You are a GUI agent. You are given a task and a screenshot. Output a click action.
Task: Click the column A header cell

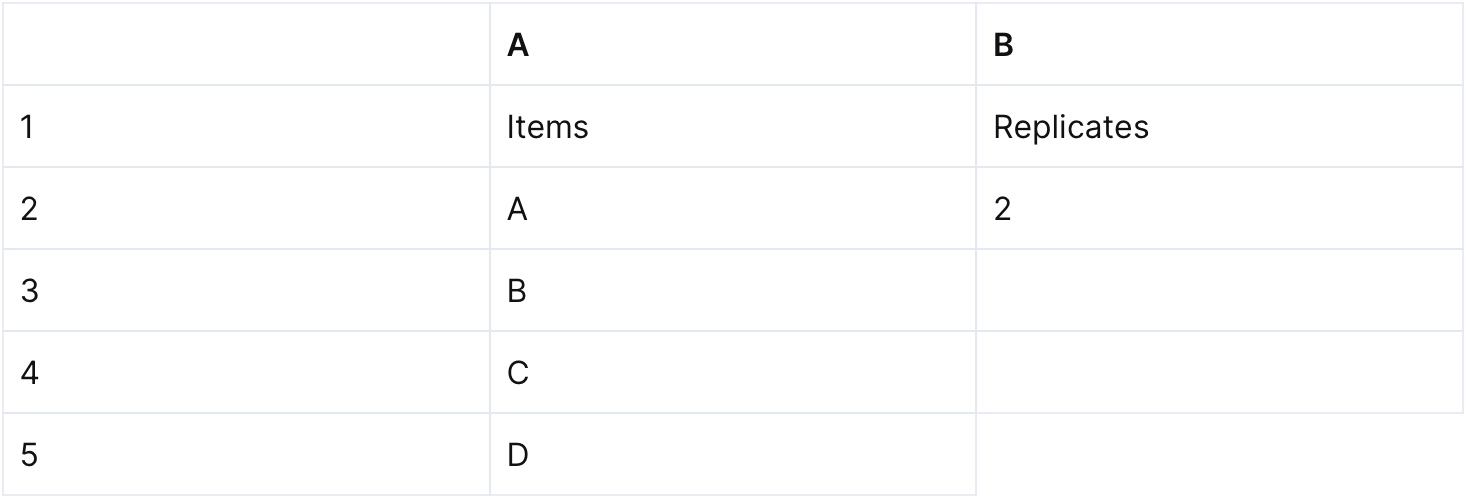click(x=732, y=46)
